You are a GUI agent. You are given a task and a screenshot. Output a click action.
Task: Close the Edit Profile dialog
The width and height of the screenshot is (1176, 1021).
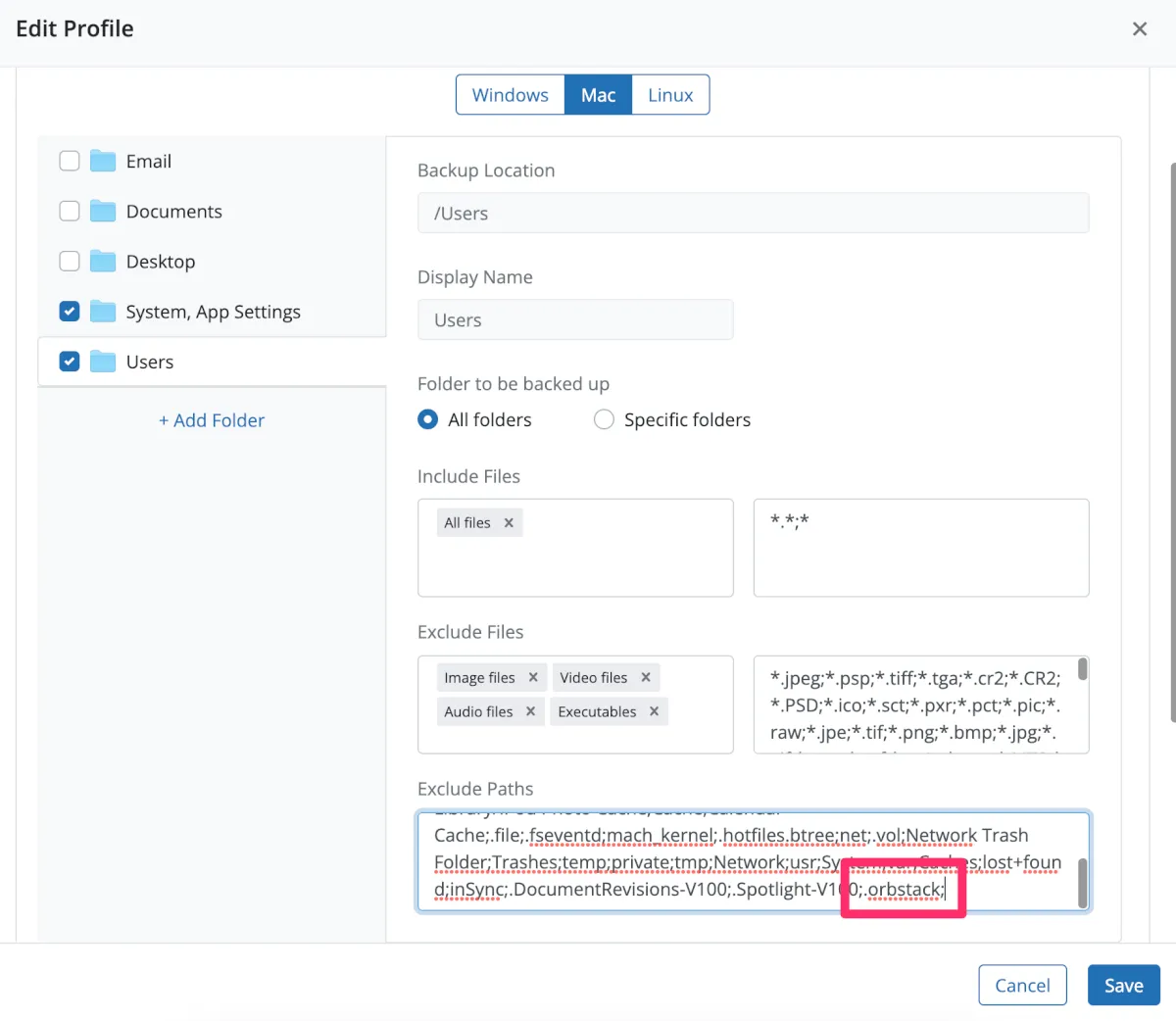(x=1140, y=28)
